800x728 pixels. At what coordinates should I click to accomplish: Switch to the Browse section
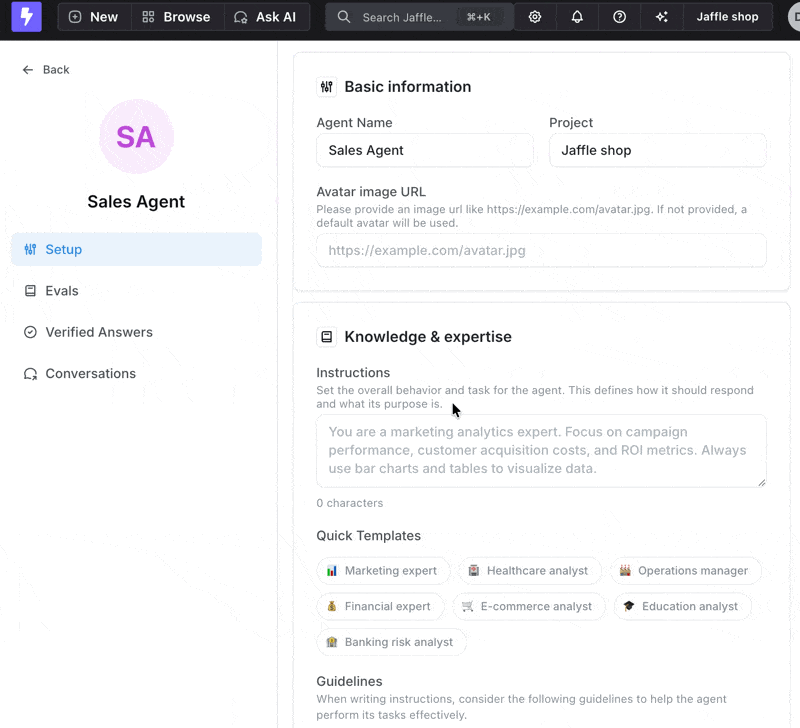coord(177,16)
